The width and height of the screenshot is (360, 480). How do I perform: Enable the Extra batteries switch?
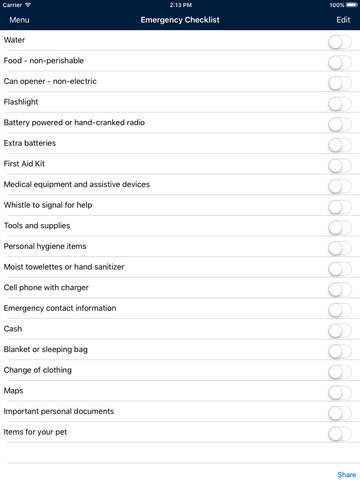[340, 145]
